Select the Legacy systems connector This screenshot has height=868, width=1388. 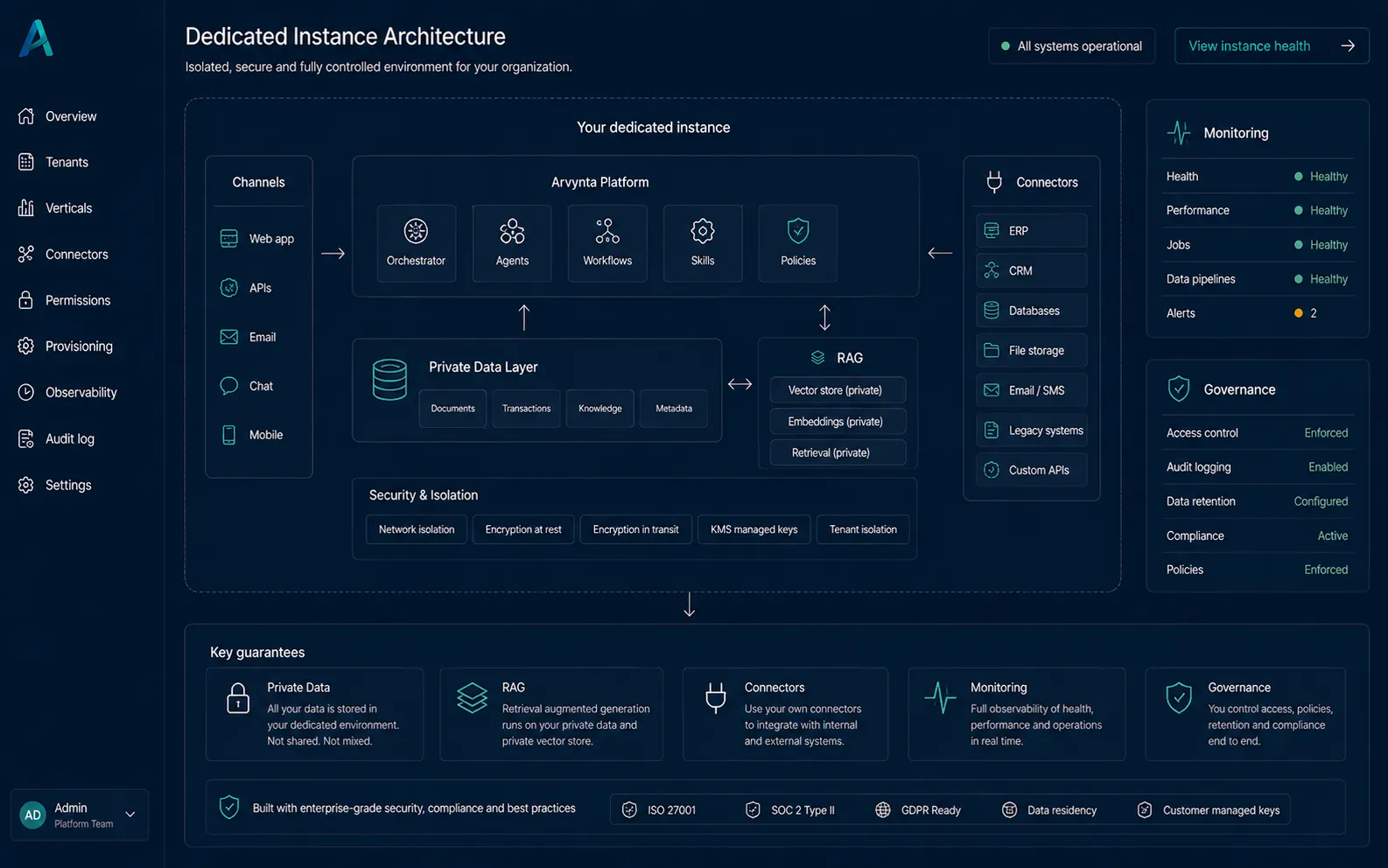1031,430
